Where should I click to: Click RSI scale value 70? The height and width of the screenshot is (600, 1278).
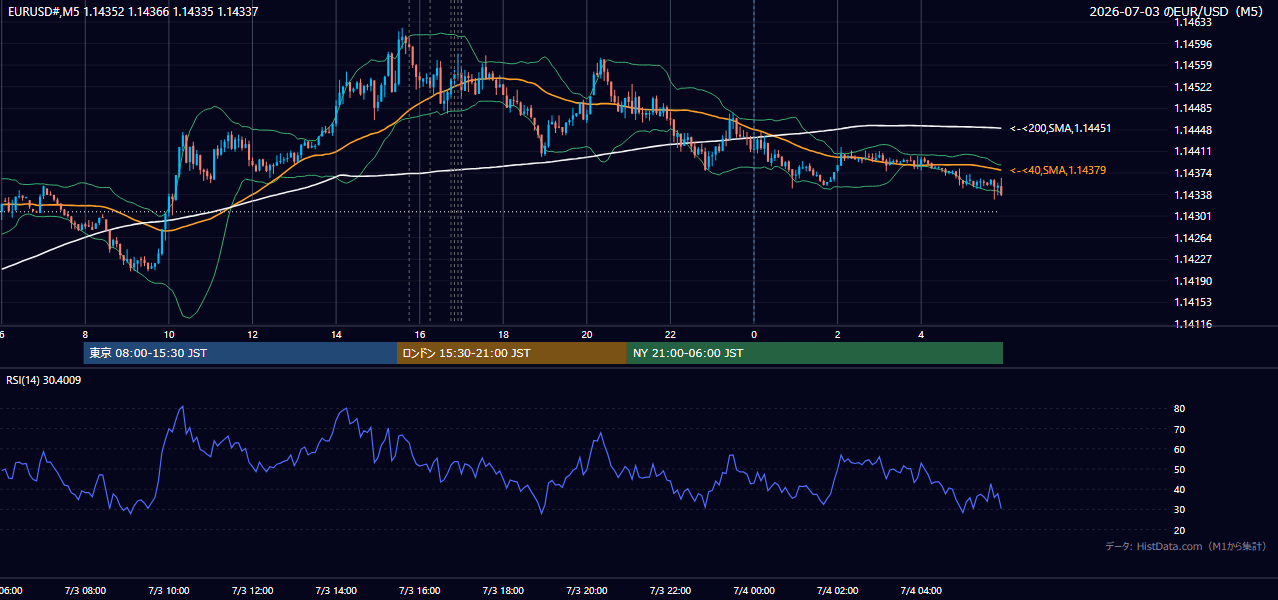click(x=1180, y=429)
